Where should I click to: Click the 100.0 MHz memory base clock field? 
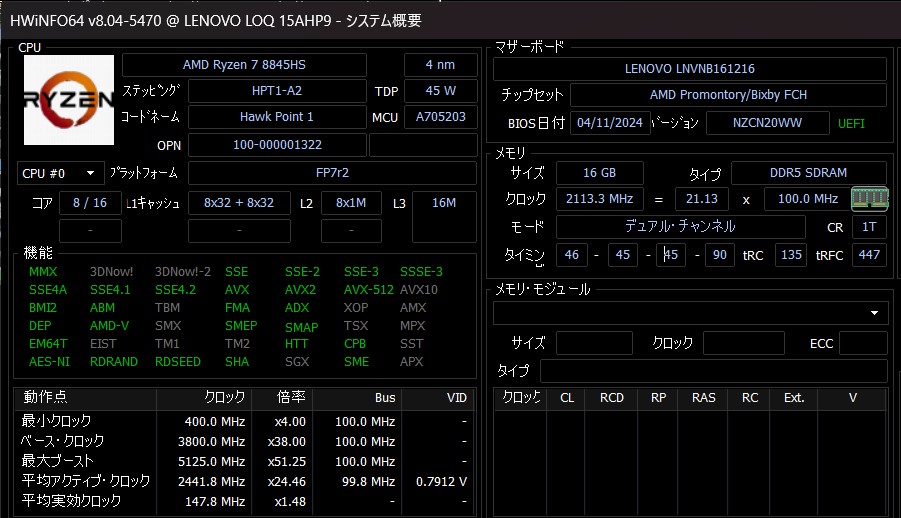[x=807, y=199]
